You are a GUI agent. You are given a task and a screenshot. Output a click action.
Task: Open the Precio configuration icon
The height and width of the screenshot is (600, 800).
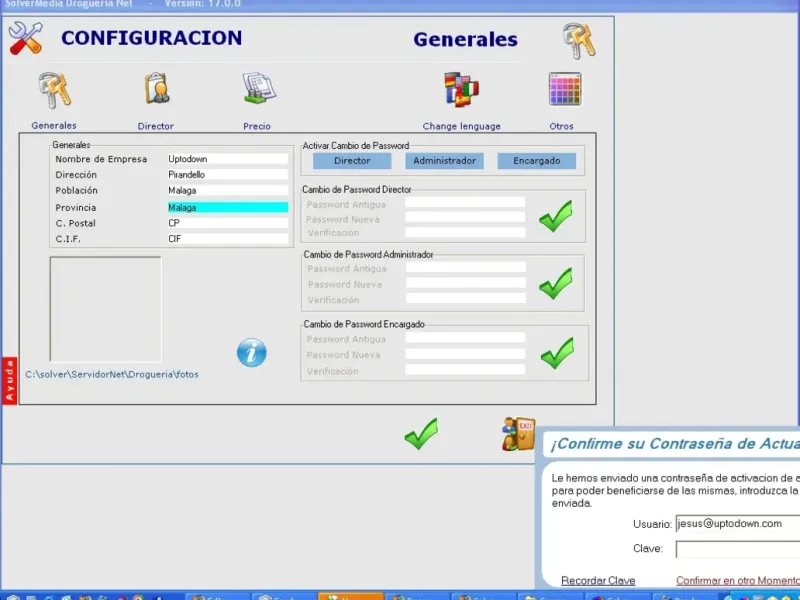259,88
